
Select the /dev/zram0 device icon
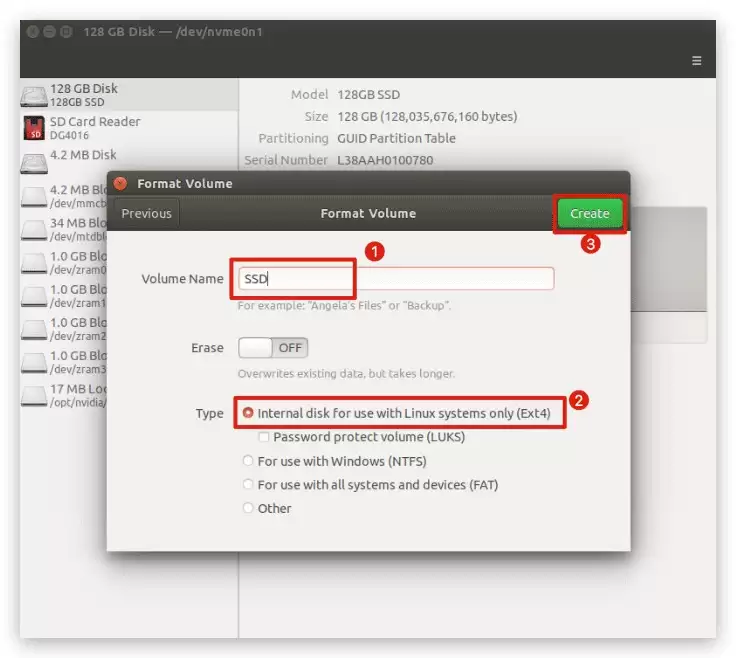[x=34, y=263]
